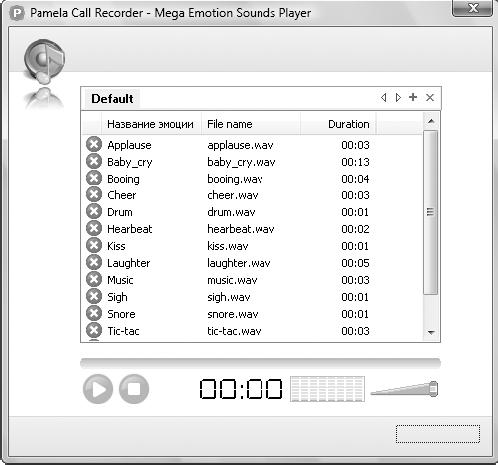Remove the Kiss emotion entry
498x465 pixels.
94,245
